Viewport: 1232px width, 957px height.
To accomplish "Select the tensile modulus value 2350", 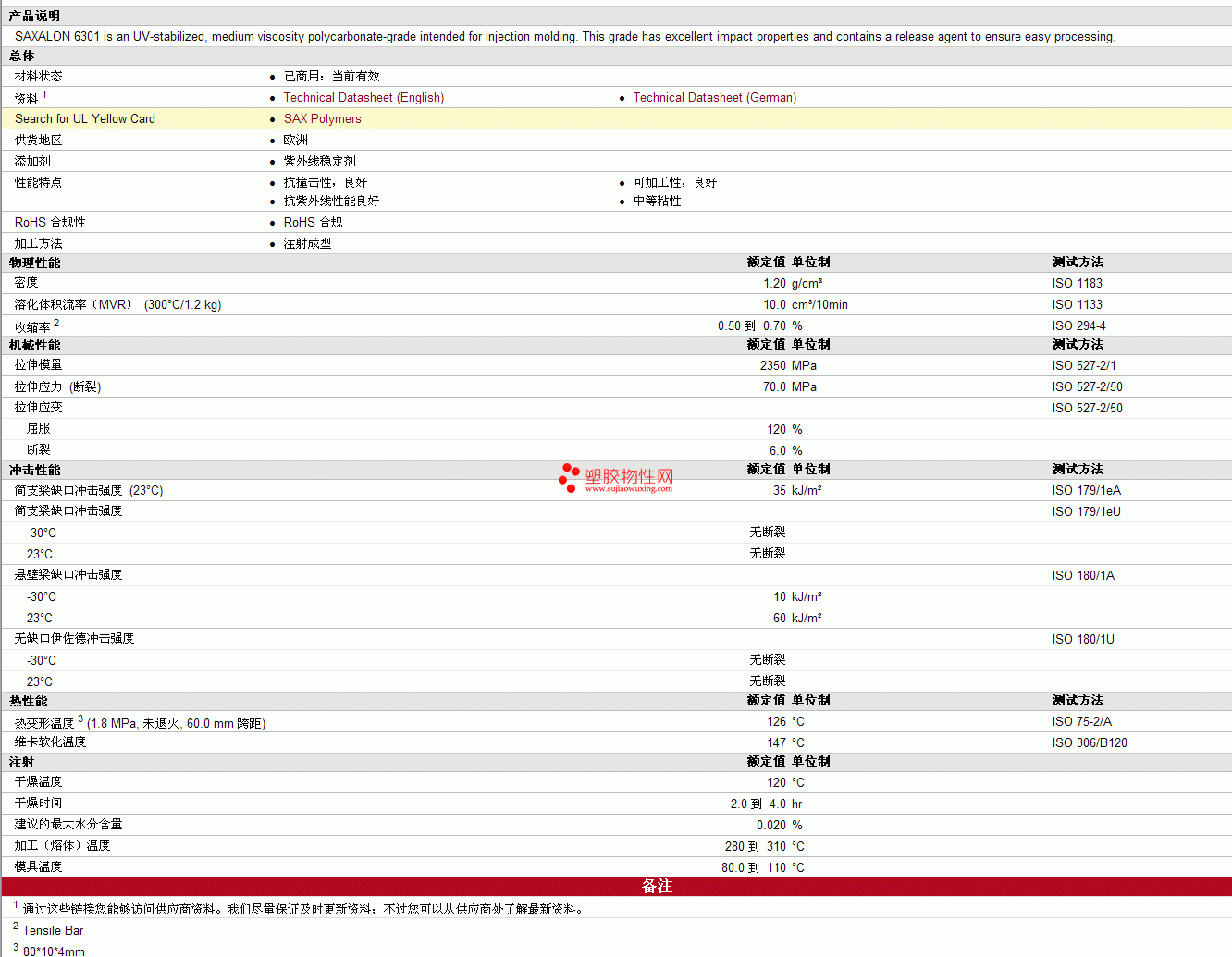I will pyautogui.click(x=773, y=366).
